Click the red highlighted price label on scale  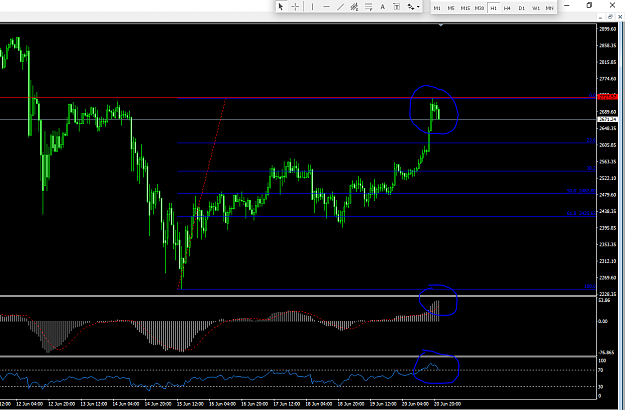pyautogui.click(x=608, y=97)
